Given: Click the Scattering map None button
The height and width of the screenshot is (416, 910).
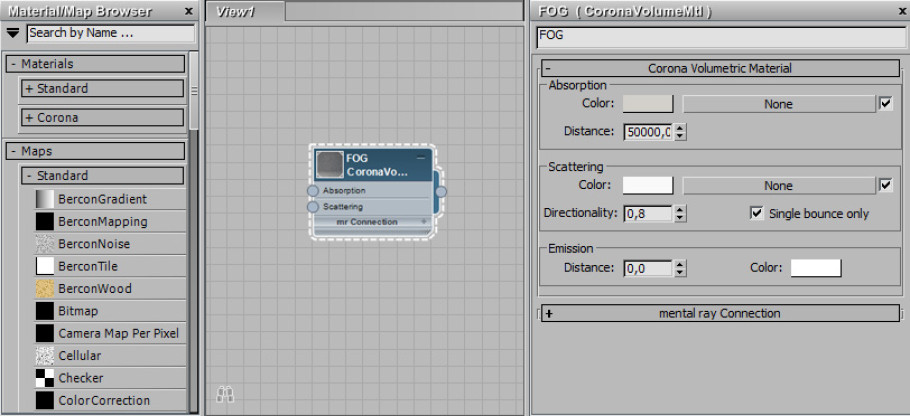Looking at the screenshot, I should coord(778,186).
